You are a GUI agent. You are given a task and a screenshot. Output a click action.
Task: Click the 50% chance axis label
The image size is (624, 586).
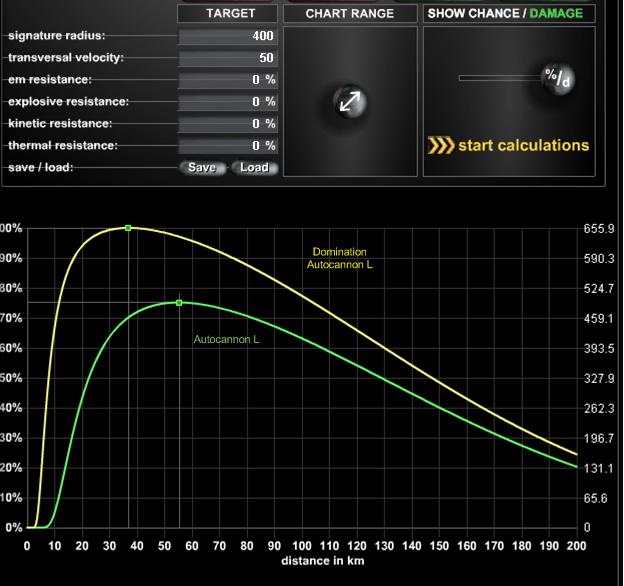pyautogui.click(x=11, y=378)
